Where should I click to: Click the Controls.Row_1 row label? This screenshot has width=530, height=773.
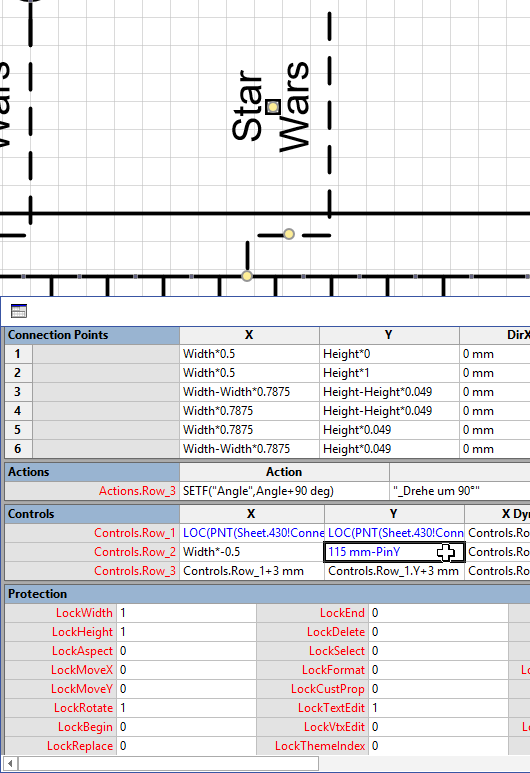pos(92,533)
